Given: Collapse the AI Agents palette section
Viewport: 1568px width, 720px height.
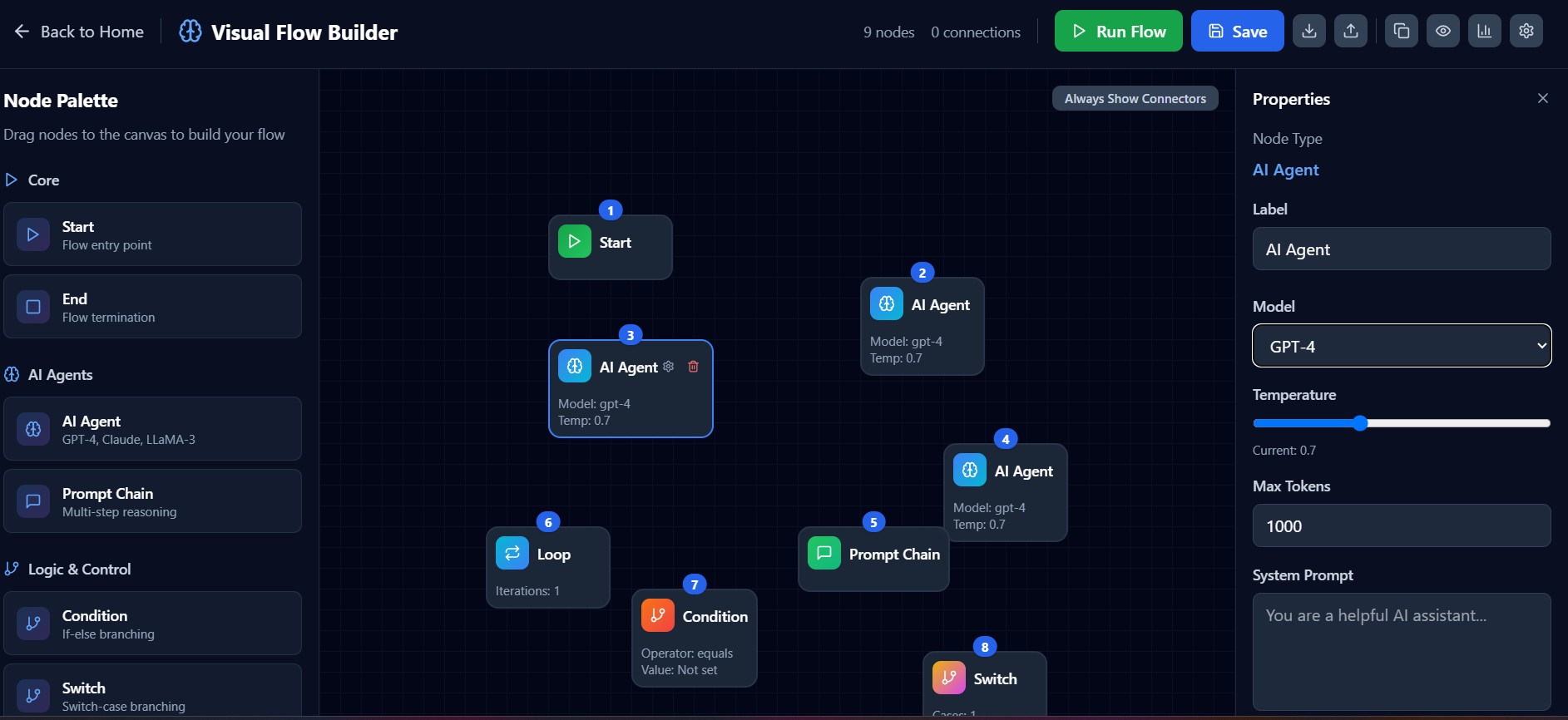Looking at the screenshot, I should [48, 374].
